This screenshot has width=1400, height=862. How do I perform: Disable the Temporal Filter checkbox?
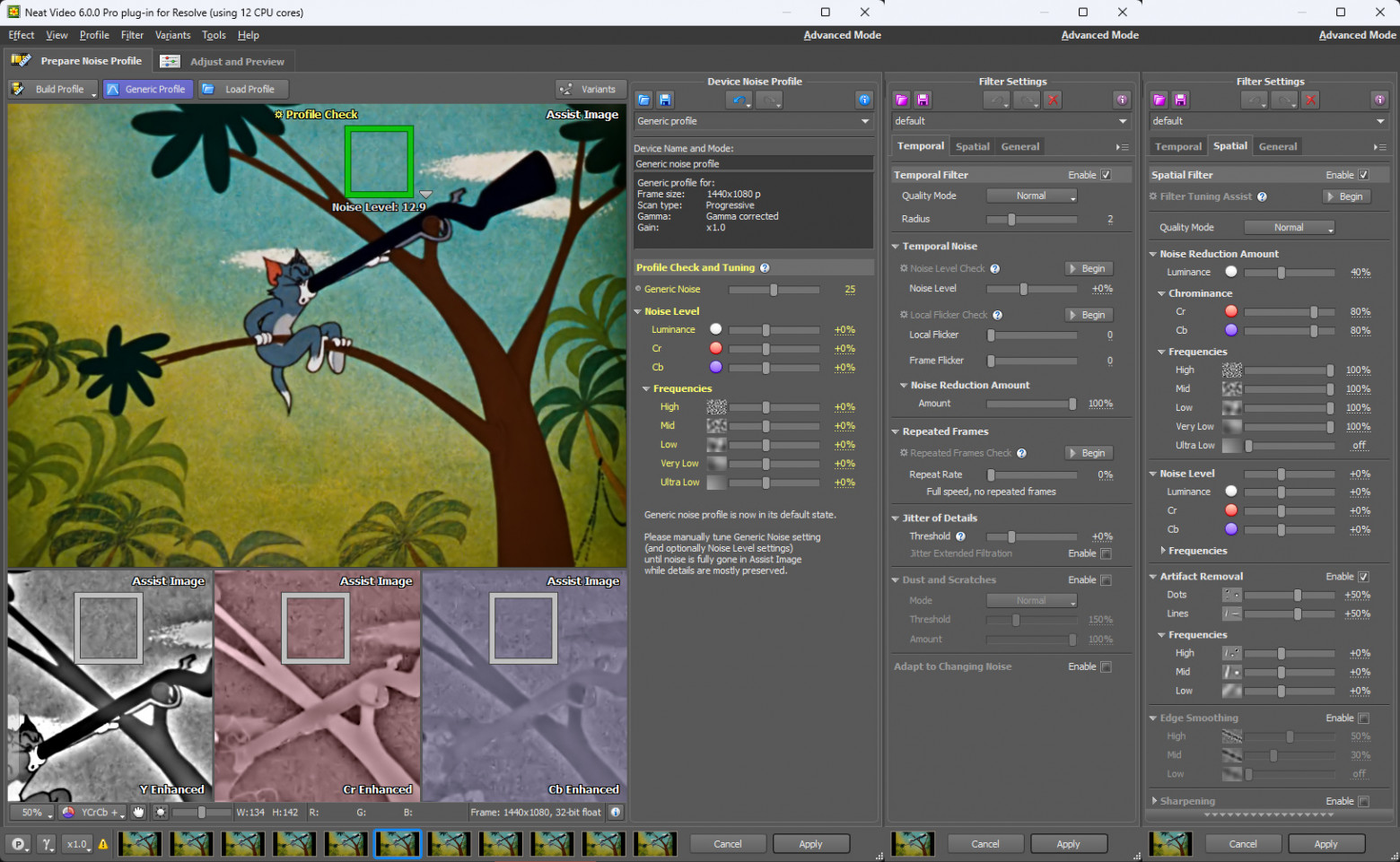coord(1106,175)
